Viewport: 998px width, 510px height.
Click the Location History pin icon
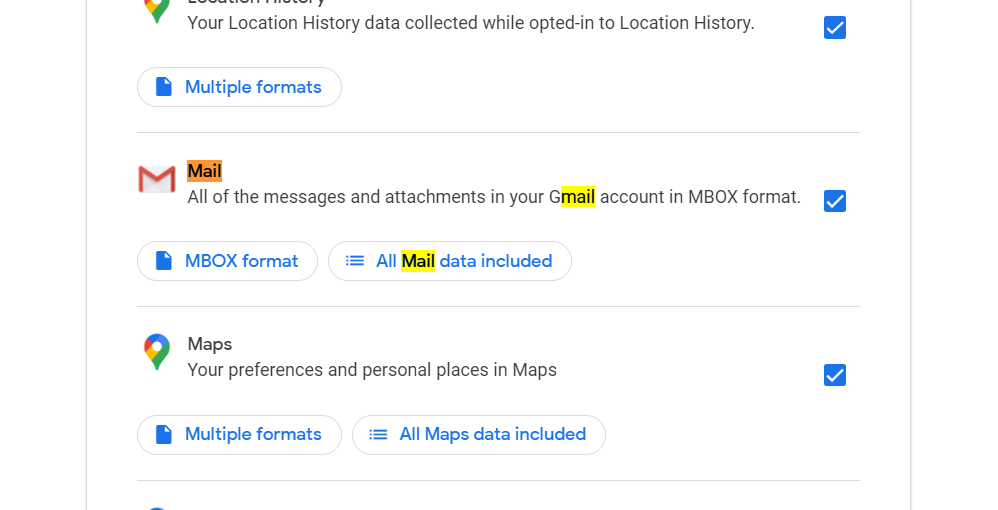[x=156, y=8]
